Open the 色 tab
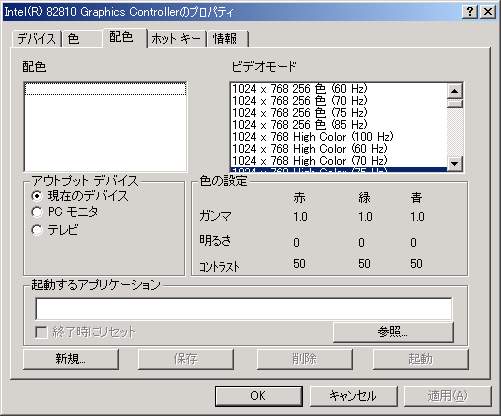Screen dimensions: 501x416 82,39
